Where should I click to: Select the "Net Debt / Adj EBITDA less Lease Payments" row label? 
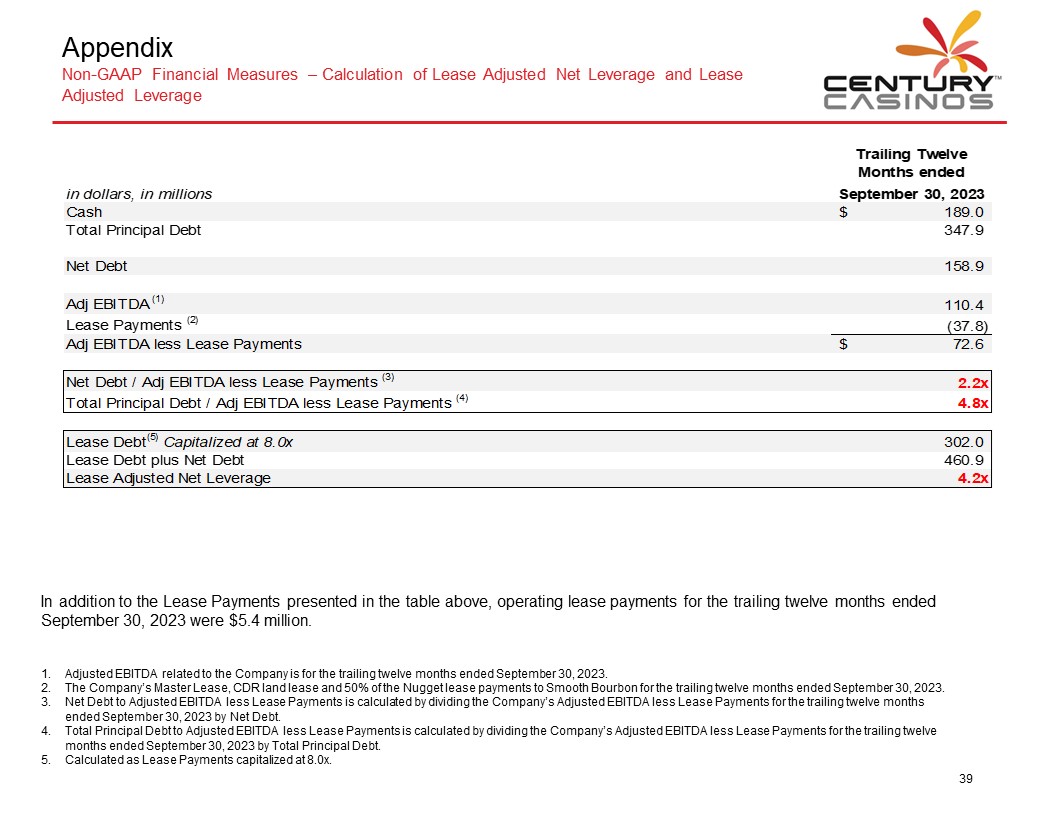pos(230,381)
